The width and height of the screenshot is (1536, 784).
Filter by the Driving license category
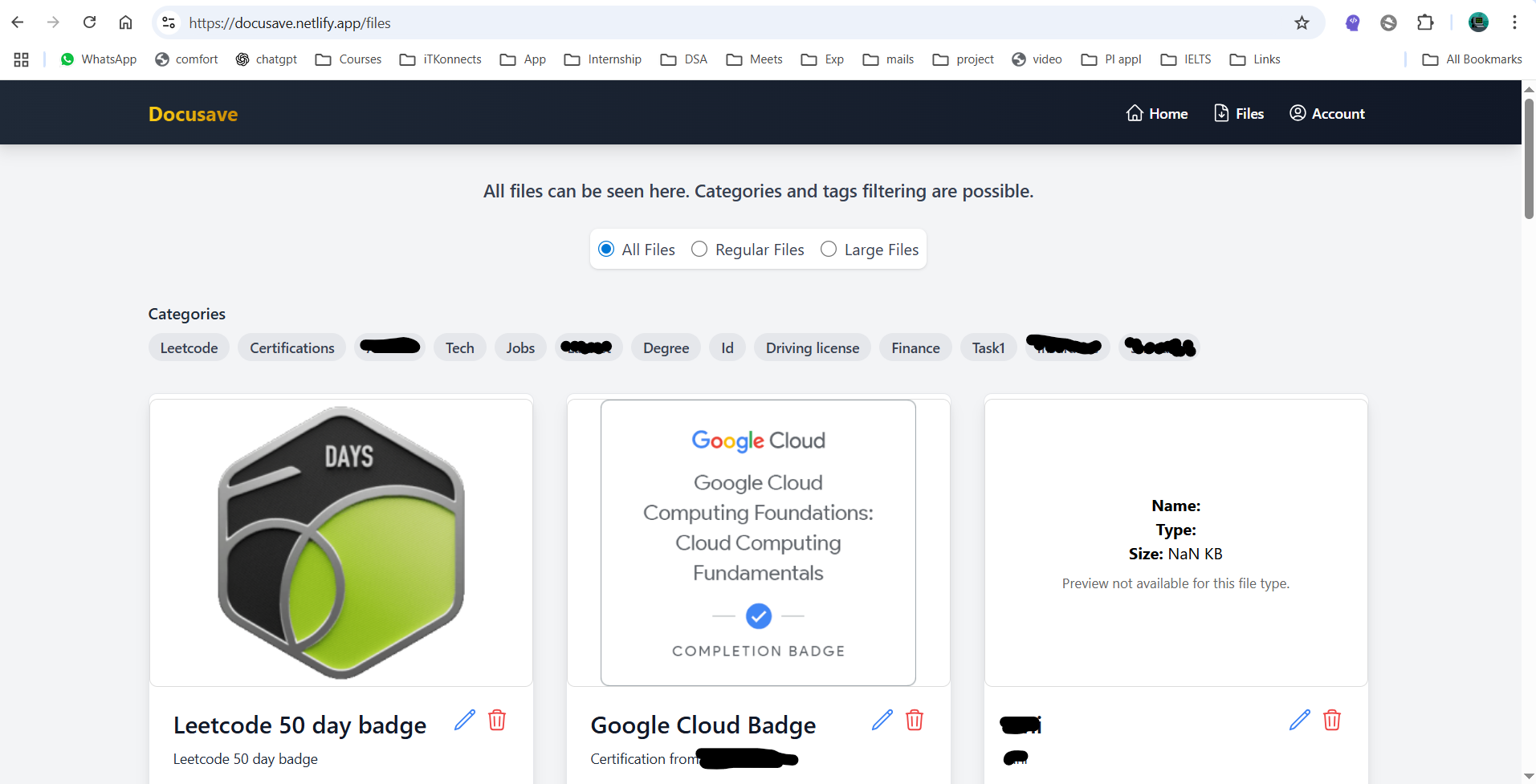coord(813,347)
